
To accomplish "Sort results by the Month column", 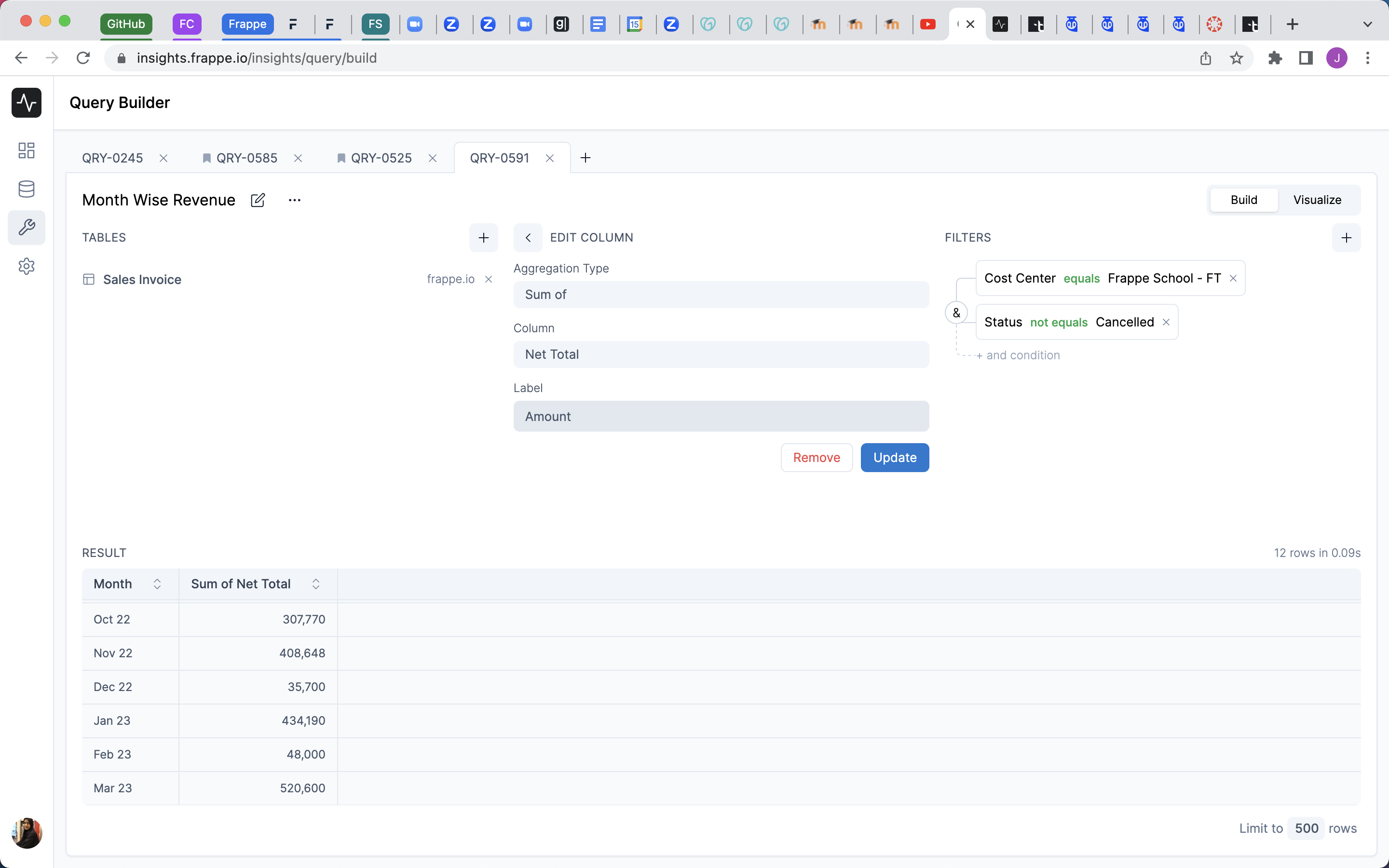I will click(x=157, y=584).
